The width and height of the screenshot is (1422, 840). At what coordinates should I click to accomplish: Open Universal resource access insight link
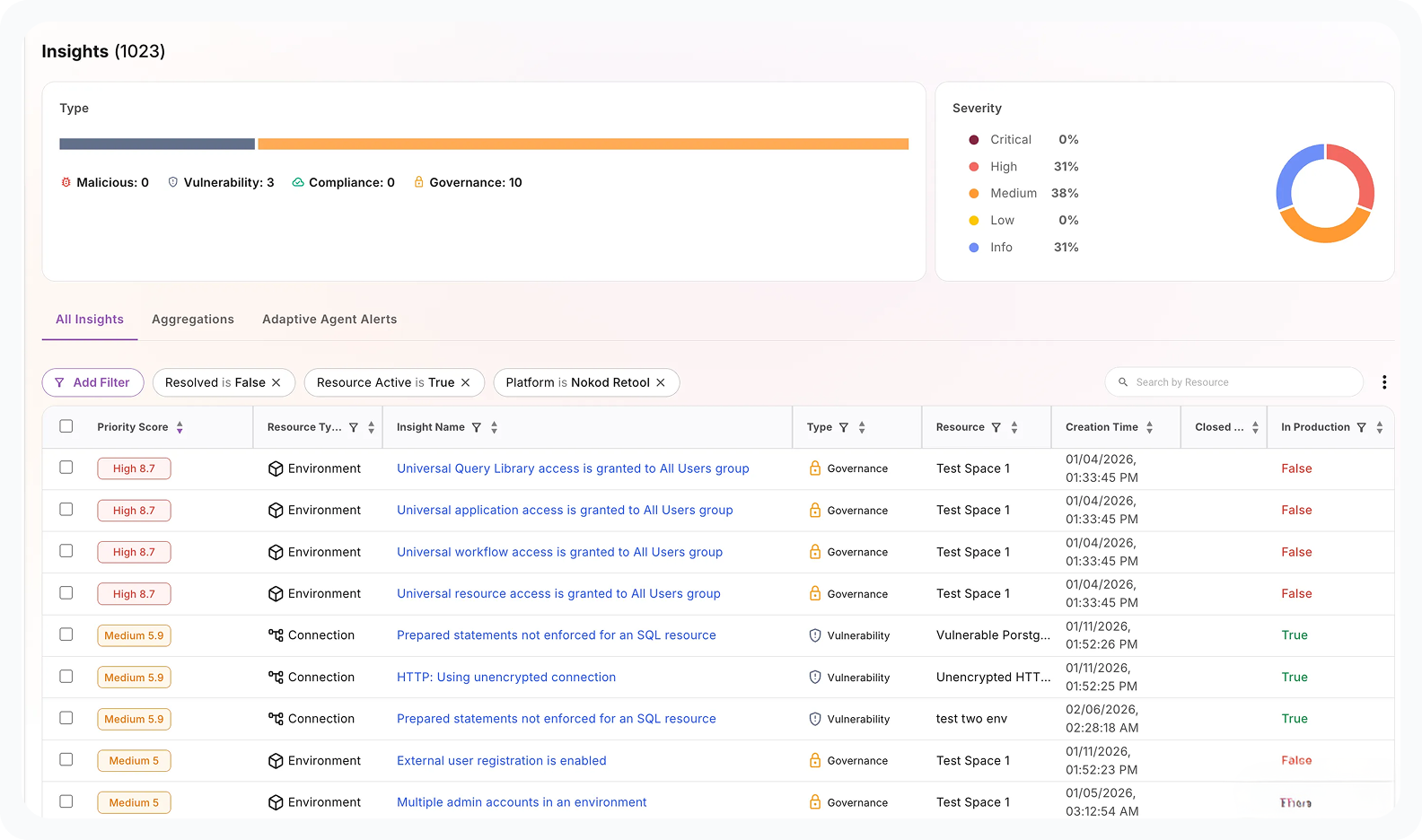pos(558,593)
